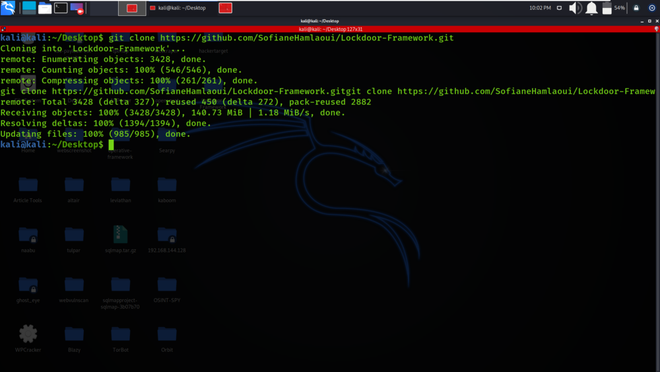Click the green terminal cursor block
This screenshot has width=660, height=372.
(111, 145)
